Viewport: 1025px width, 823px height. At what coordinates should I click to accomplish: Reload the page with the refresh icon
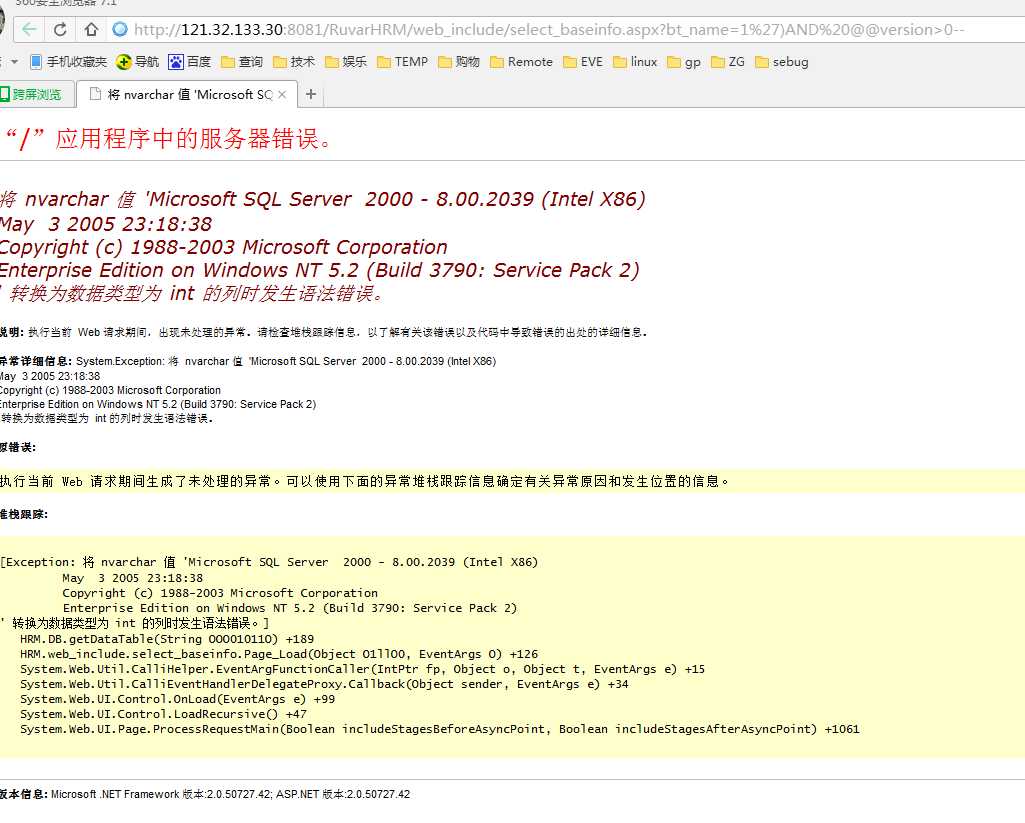60,29
